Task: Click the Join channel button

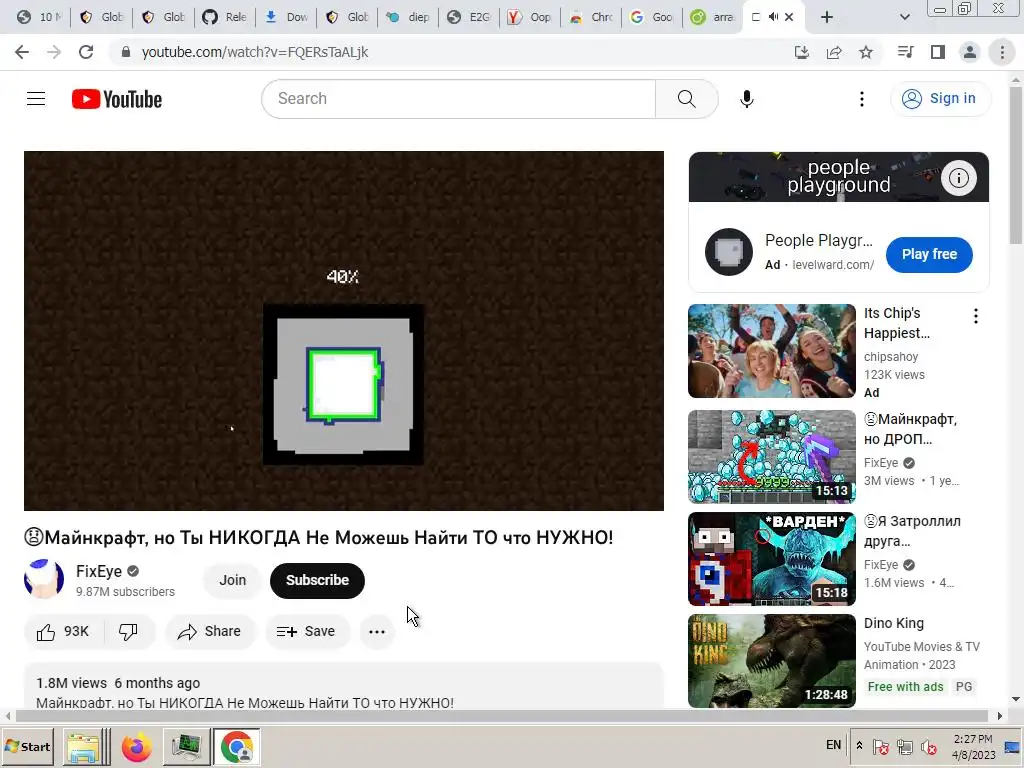Action: 232,580
